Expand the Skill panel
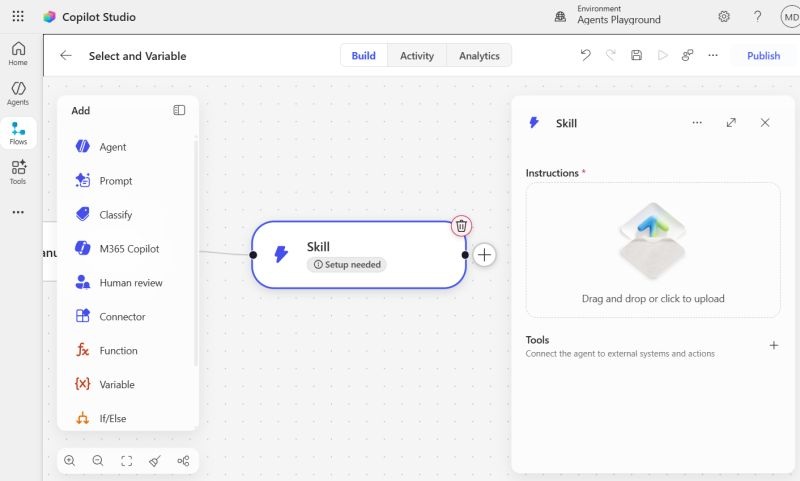 point(731,122)
